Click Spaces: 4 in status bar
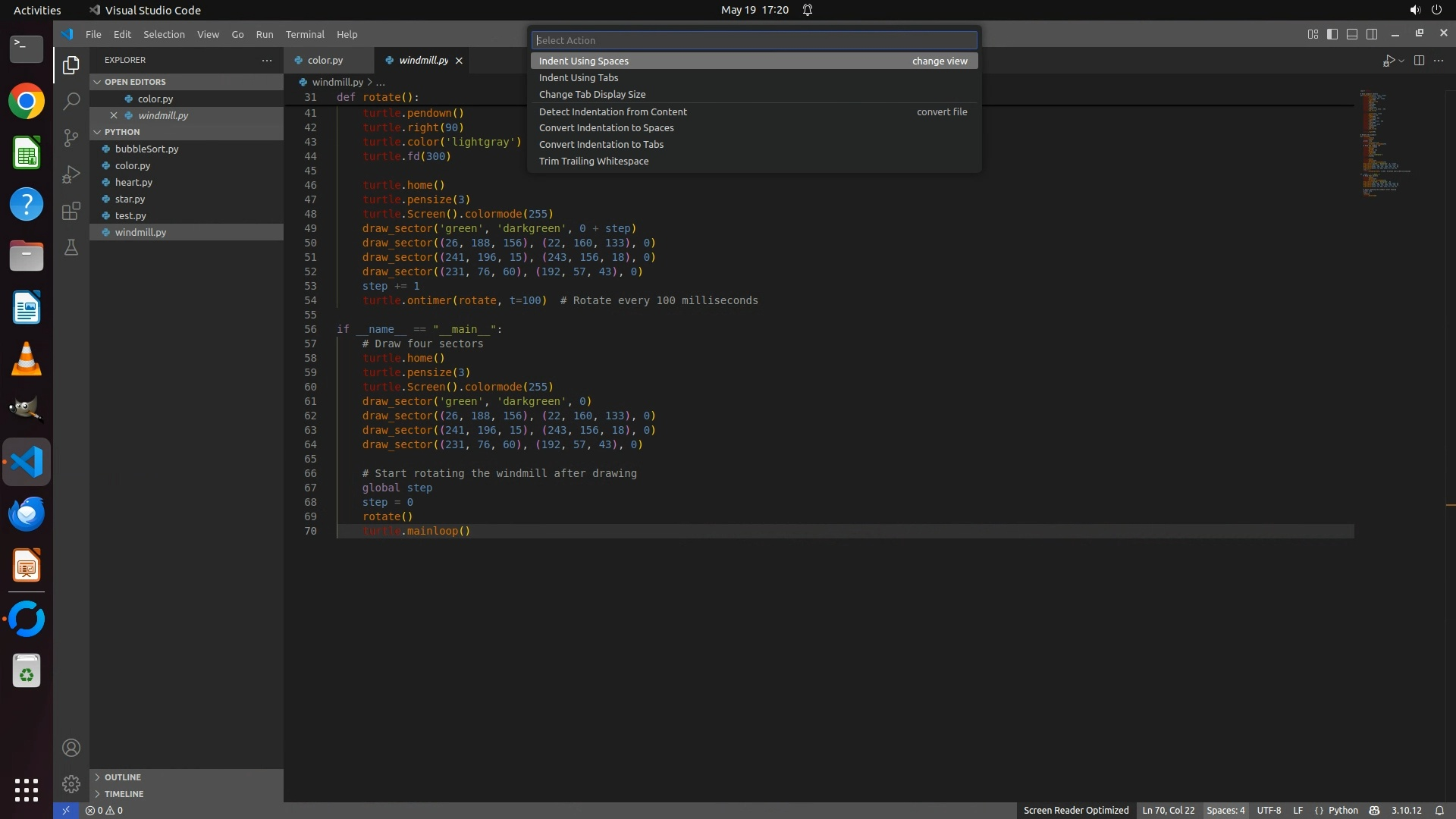The height and width of the screenshot is (819, 1456). click(x=1225, y=810)
